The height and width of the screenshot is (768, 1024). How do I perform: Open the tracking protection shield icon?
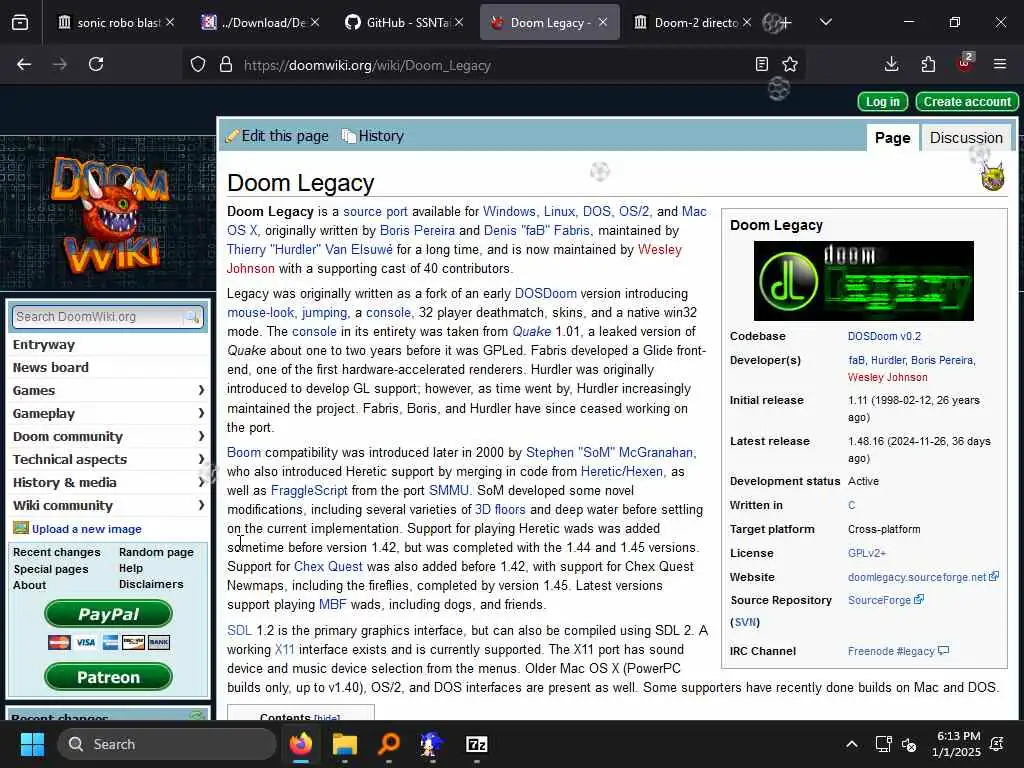198,65
